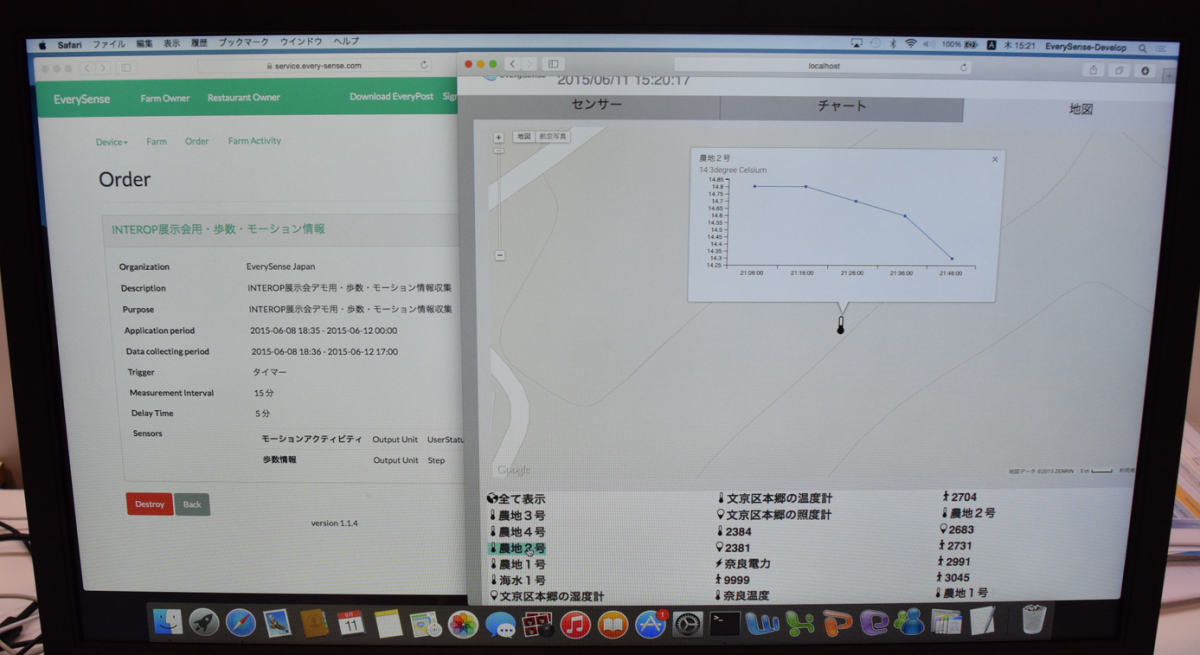Open the ファイル menu
Image resolution: width=1200 pixels, height=655 pixels.
[109, 44]
